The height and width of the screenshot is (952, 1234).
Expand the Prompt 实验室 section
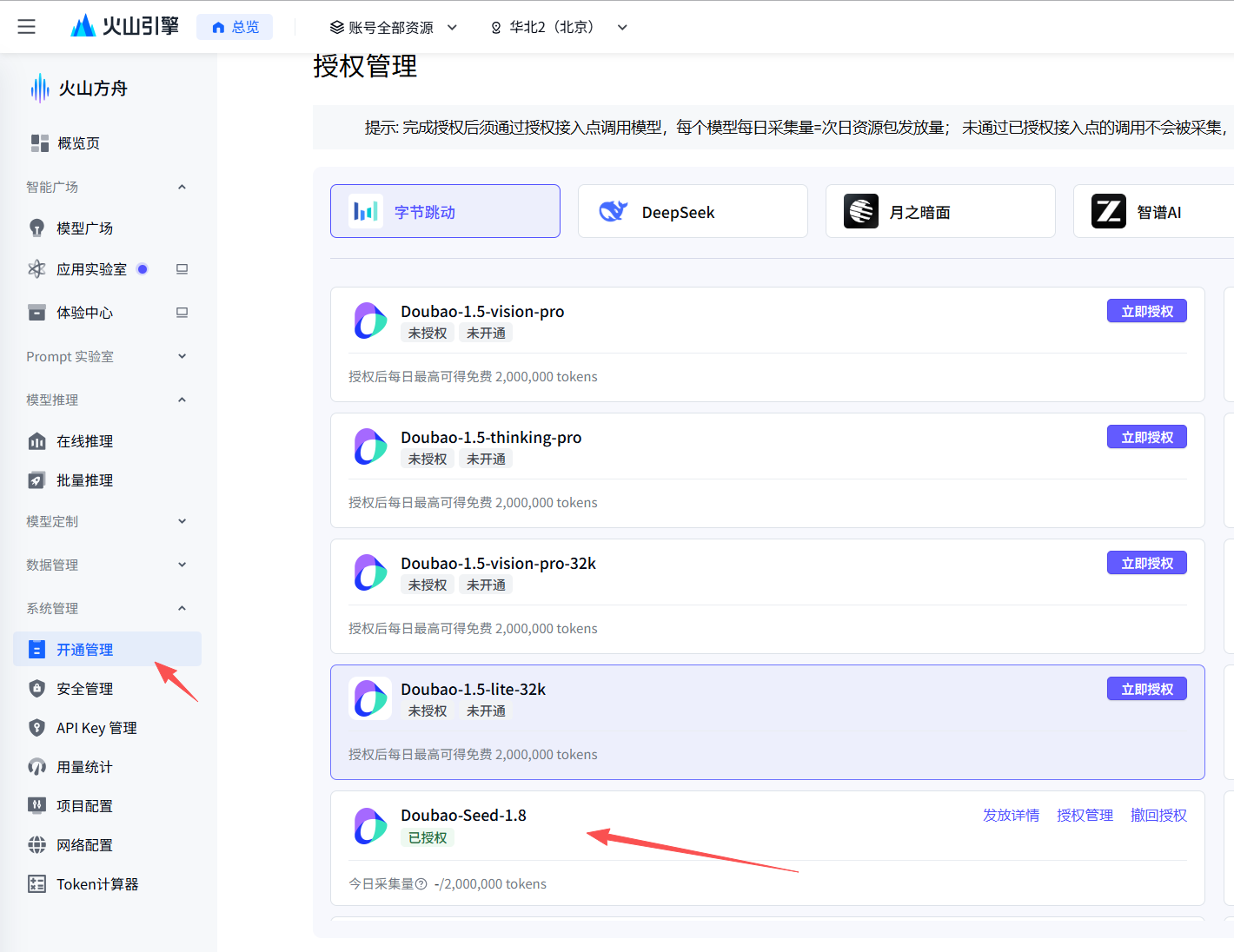[182, 356]
